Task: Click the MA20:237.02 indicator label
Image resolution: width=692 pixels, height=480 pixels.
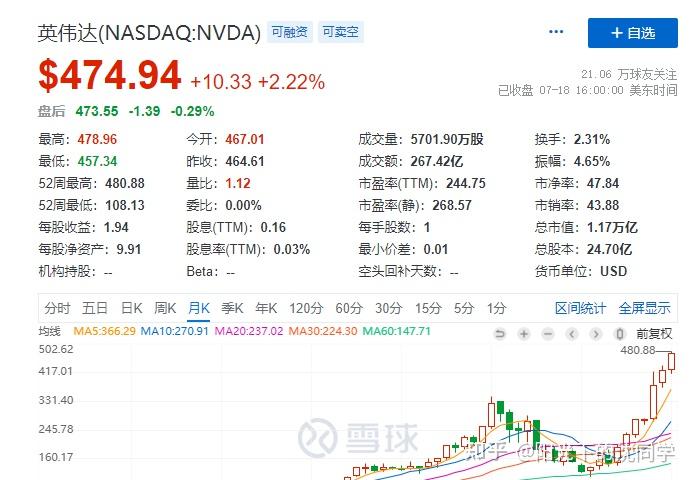Action: click(x=249, y=331)
